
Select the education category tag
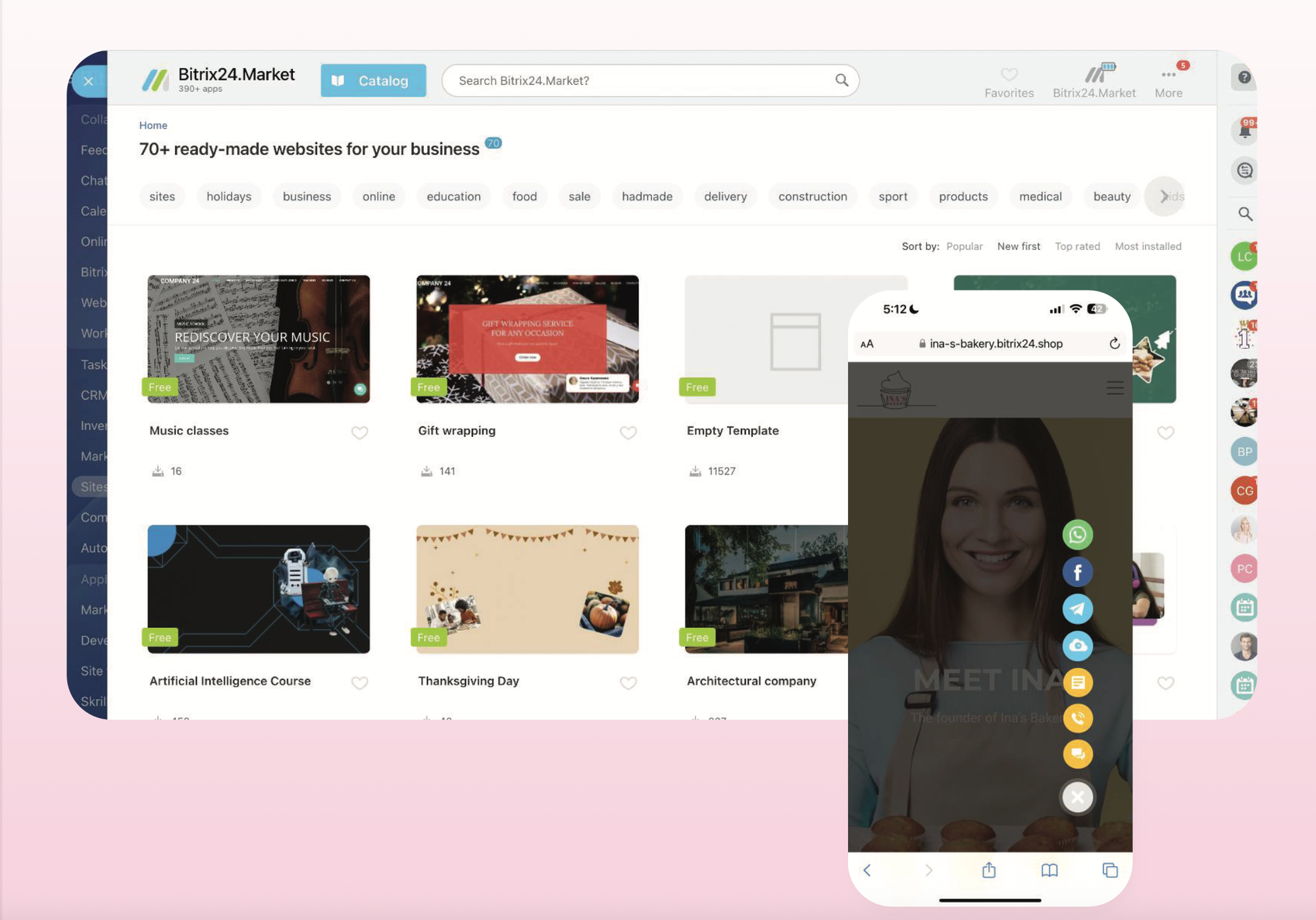(x=453, y=196)
